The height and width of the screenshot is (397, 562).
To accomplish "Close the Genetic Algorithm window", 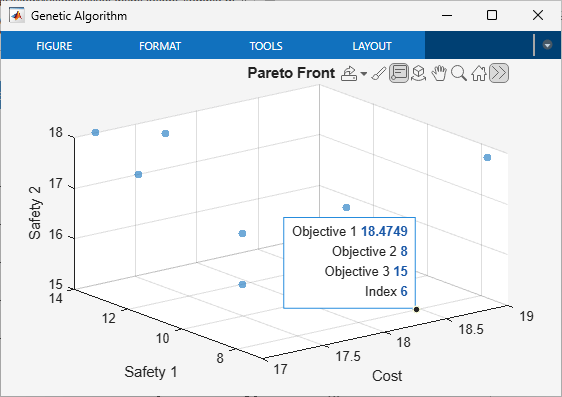I will pyautogui.click(x=538, y=15).
